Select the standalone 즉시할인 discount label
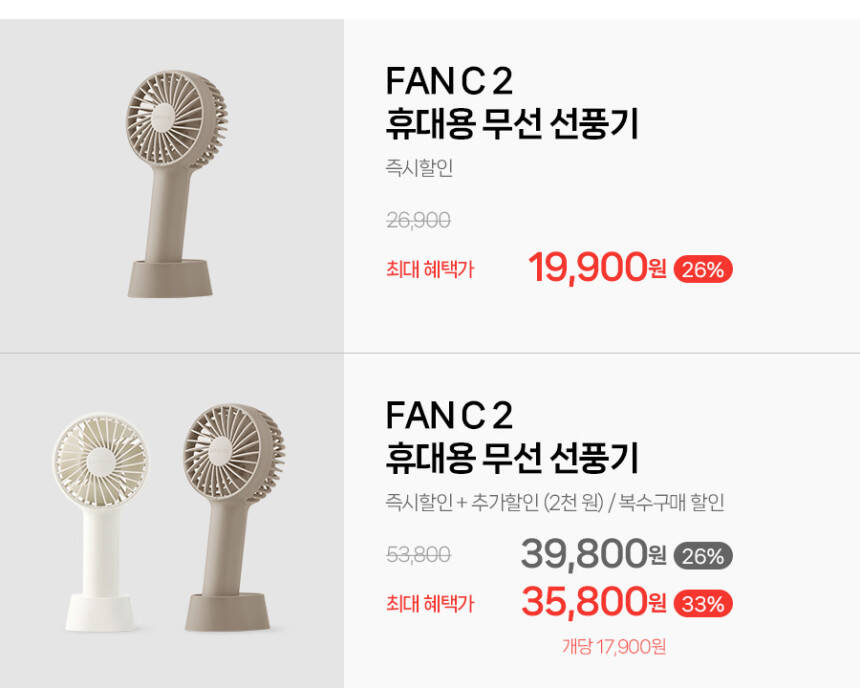This screenshot has width=860, height=688. [419, 168]
